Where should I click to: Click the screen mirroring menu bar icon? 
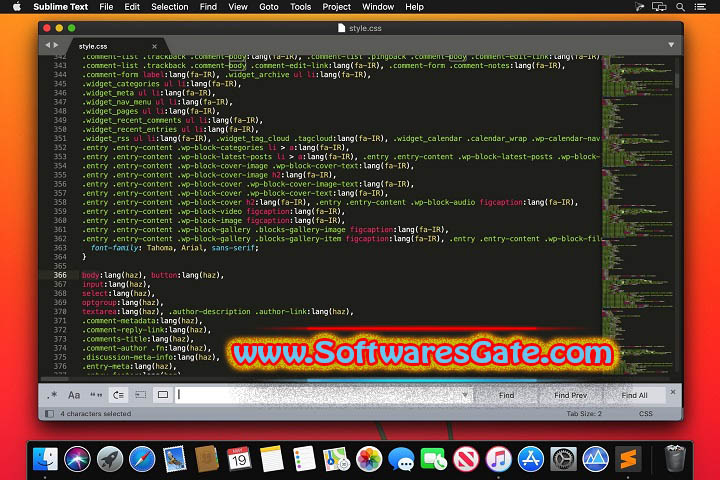pos(659,7)
